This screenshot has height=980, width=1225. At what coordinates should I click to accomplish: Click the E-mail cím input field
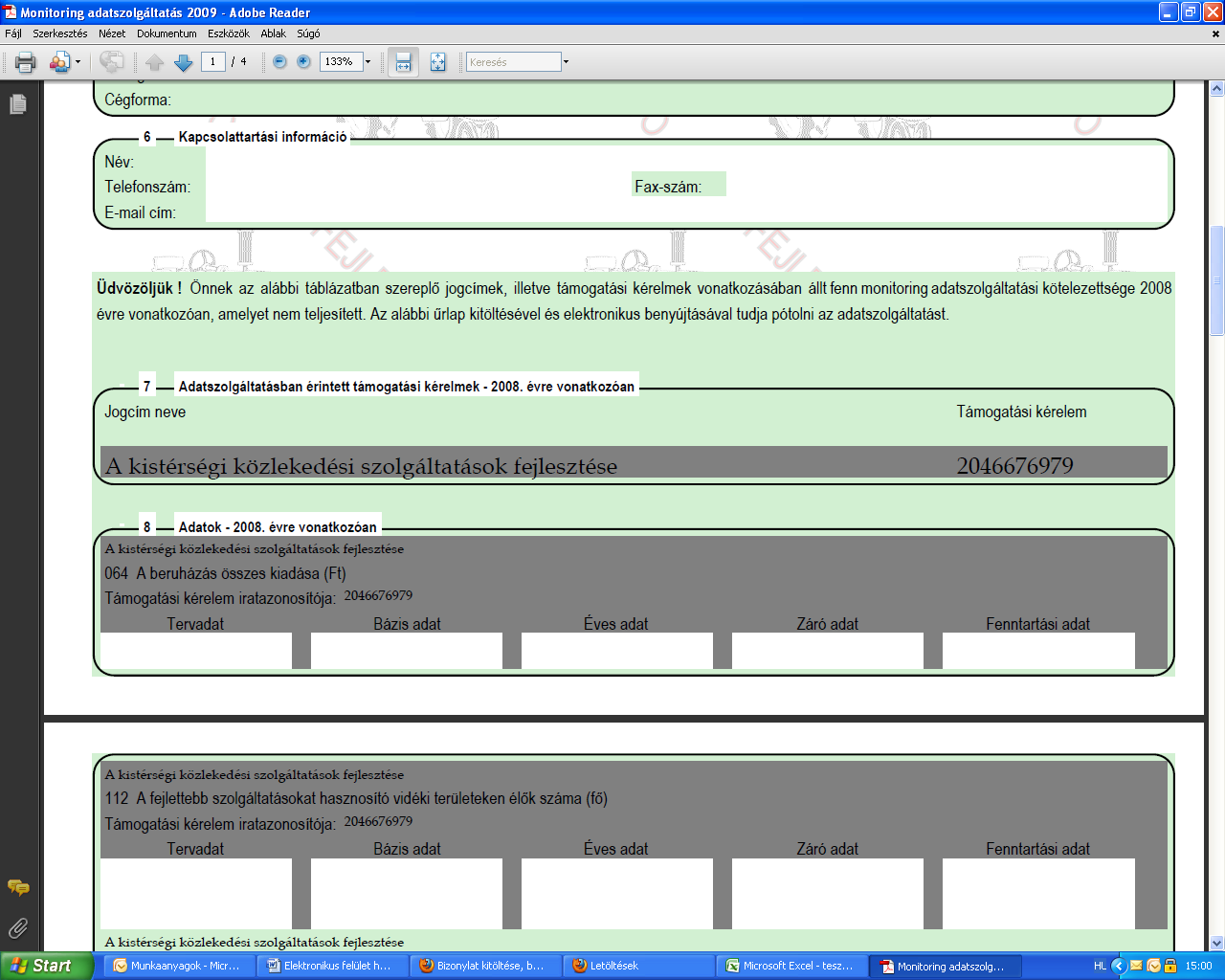coord(686,212)
